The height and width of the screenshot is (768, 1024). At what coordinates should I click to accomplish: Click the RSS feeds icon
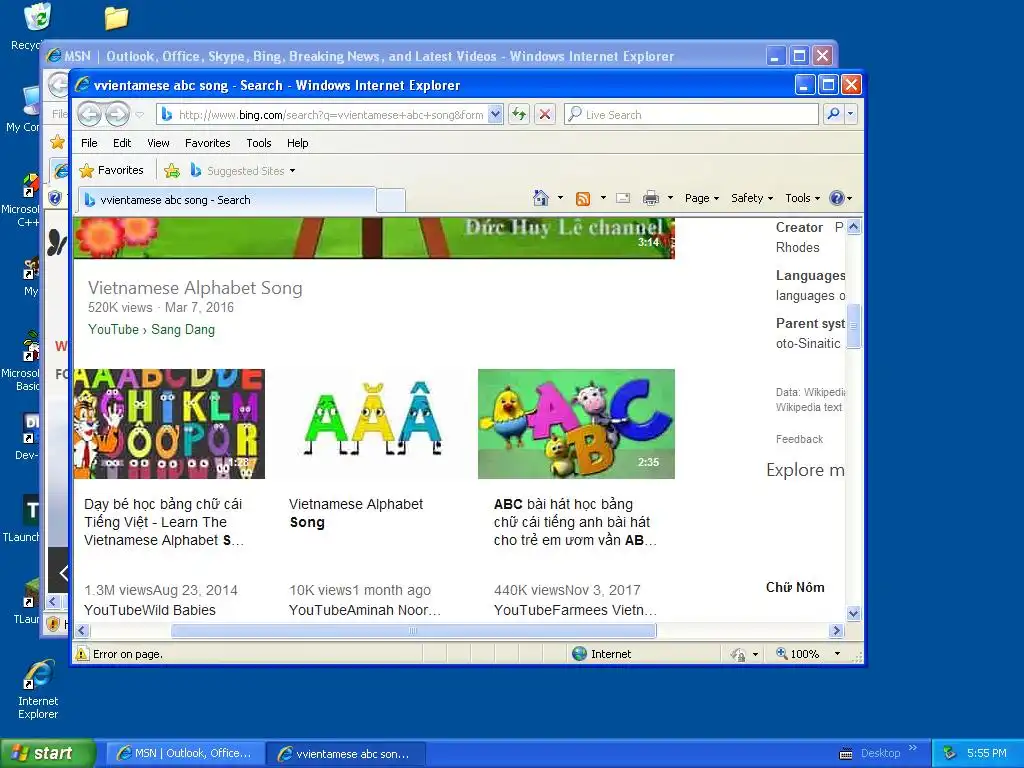583,199
